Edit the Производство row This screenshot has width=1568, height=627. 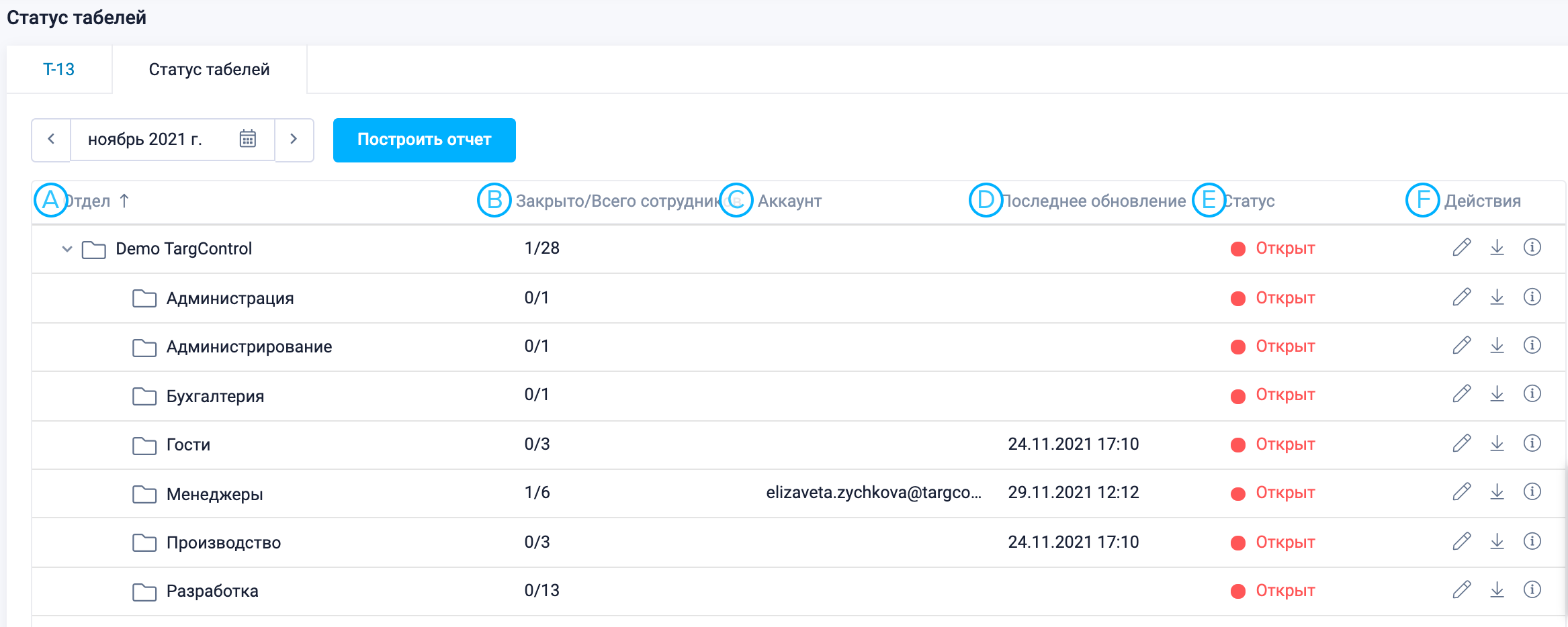1462,542
